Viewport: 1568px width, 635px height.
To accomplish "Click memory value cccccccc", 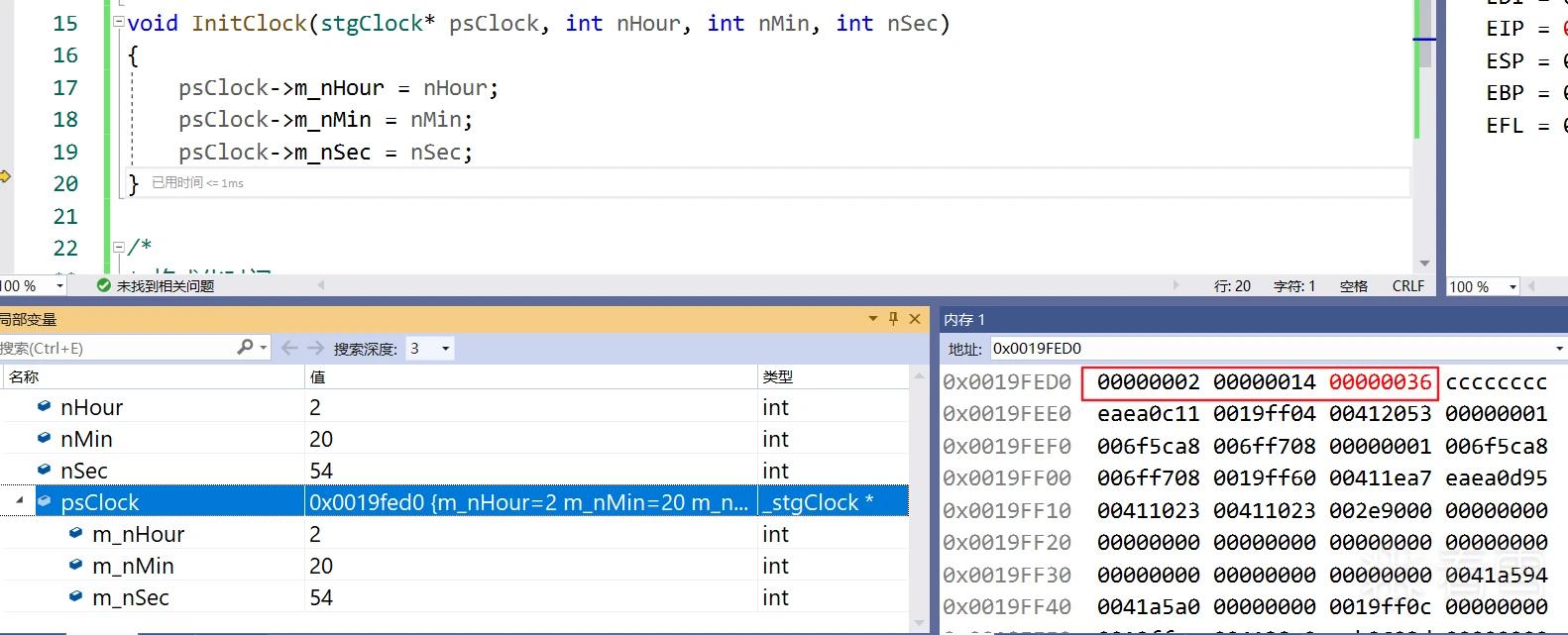I will pyautogui.click(x=1496, y=381).
